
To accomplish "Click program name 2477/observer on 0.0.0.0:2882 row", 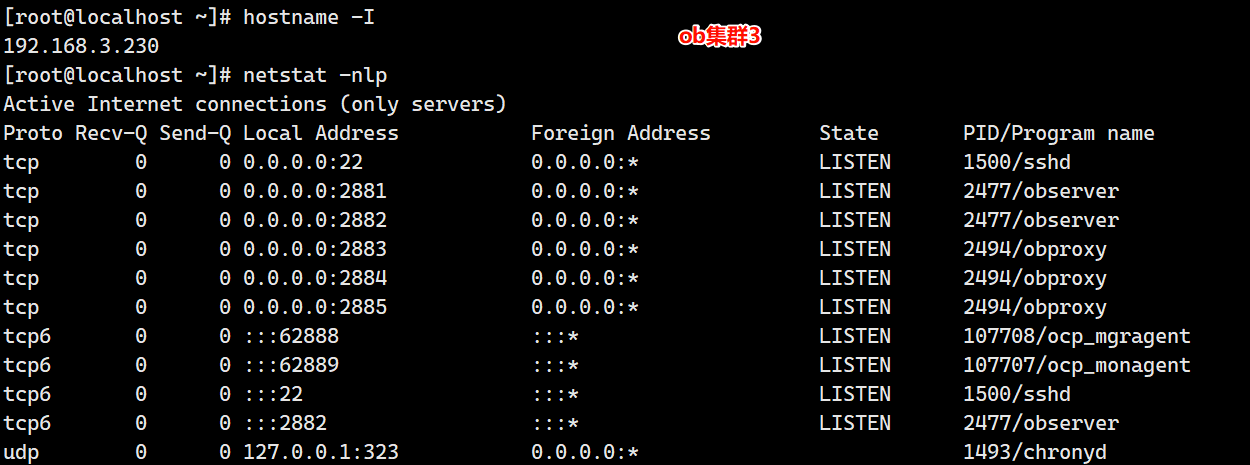I will 1041,220.
